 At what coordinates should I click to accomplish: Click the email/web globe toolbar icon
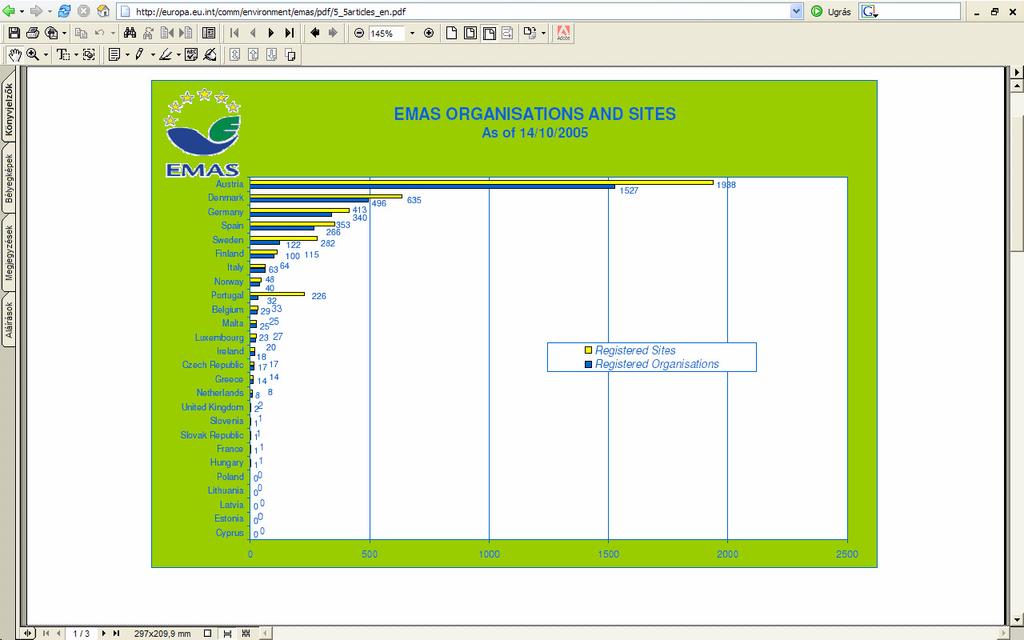tap(52, 33)
